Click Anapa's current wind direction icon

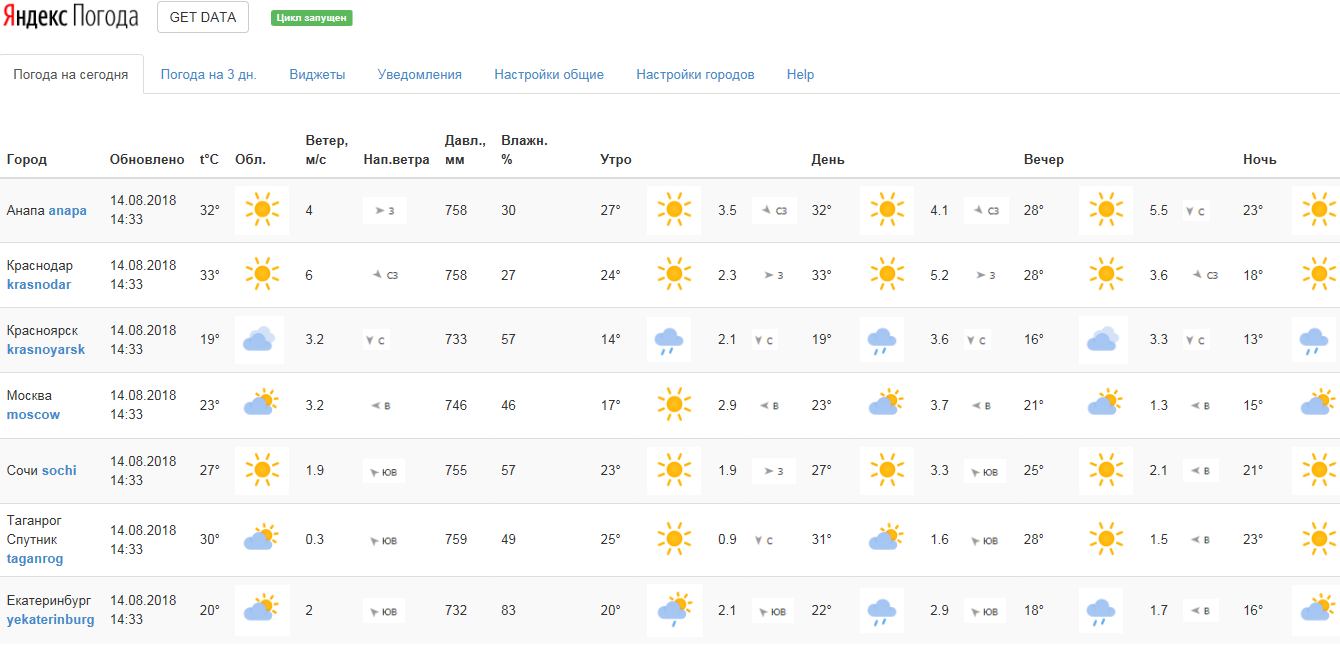384,211
